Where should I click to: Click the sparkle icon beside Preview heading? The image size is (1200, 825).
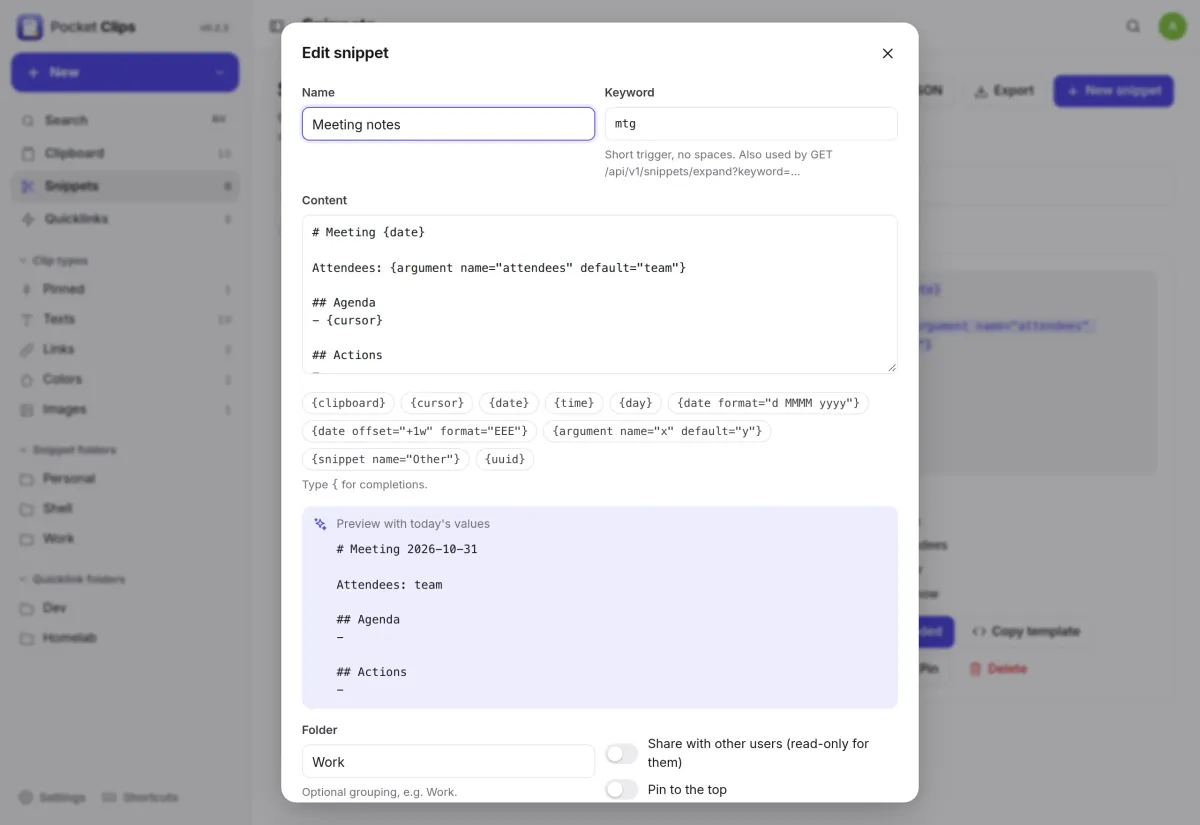pyautogui.click(x=321, y=524)
